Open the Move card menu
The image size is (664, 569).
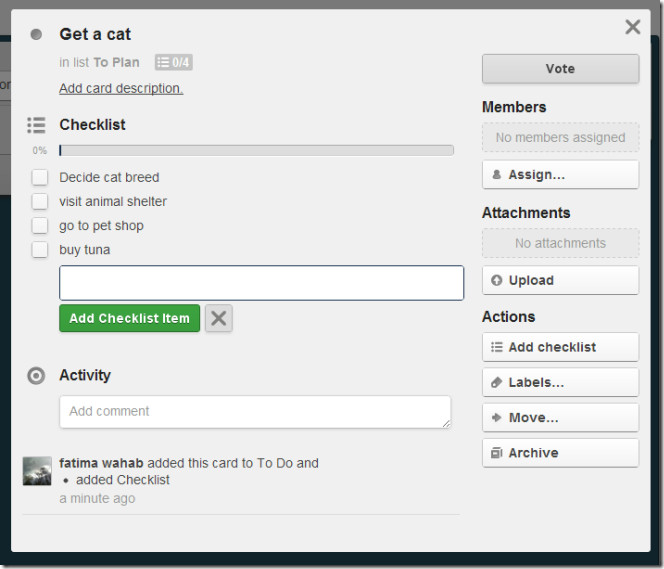[x=560, y=417]
